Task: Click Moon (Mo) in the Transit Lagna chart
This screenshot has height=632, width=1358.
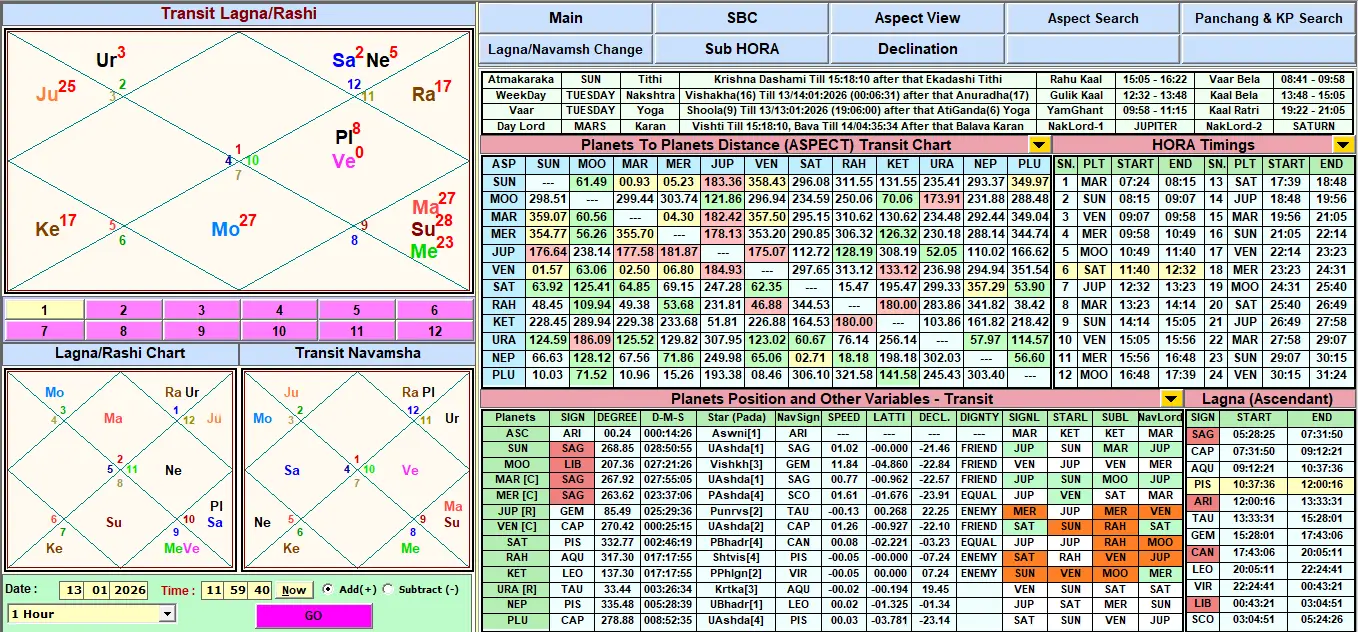Action: [x=227, y=229]
